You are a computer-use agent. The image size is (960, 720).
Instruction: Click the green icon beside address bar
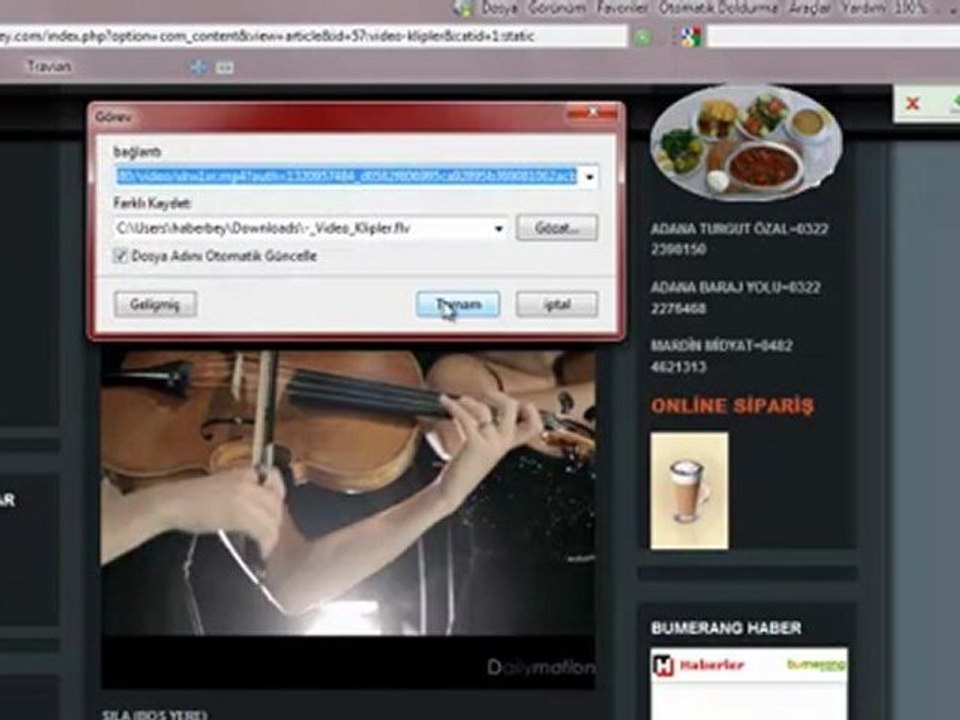(x=642, y=37)
